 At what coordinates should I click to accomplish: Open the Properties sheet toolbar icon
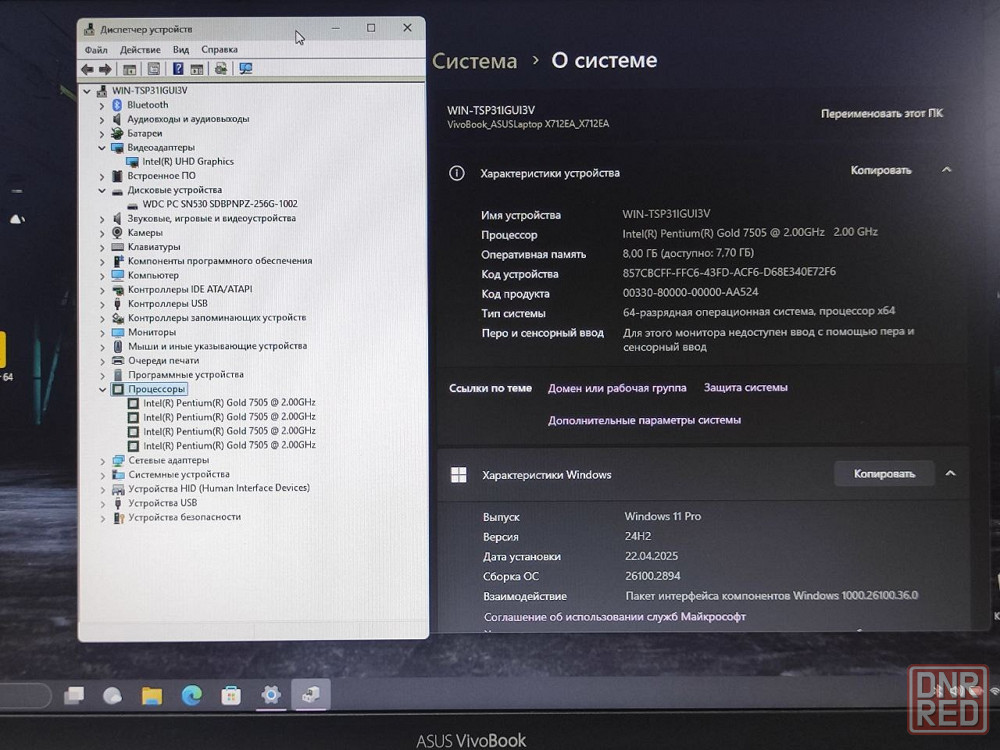154,69
